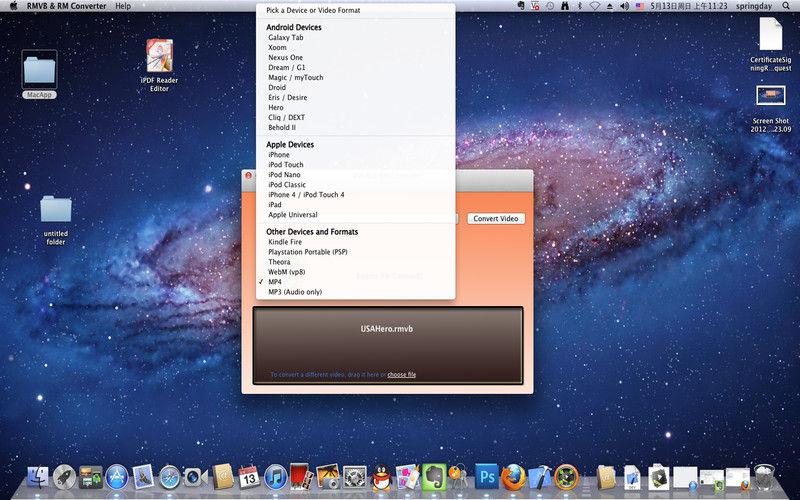Open iCal calendar showing 13
This screenshot has width=800, height=500.
[x=249, y=478]
